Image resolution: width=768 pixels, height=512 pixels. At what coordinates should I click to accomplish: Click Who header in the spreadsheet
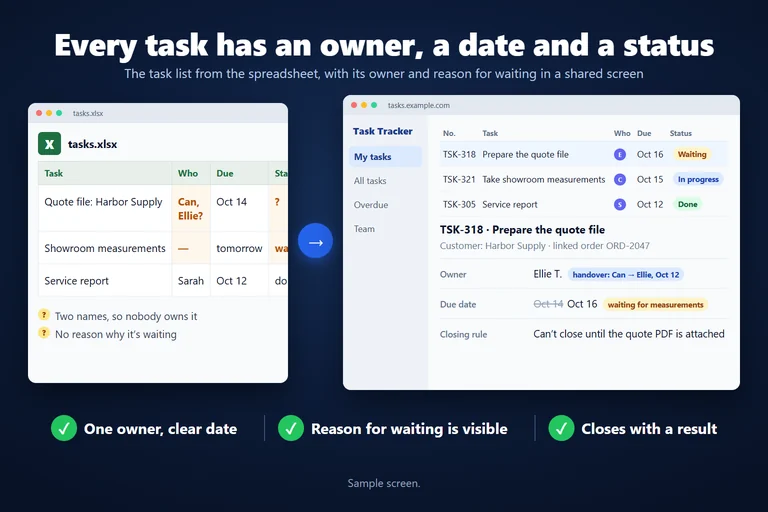(x=191, y=173)
